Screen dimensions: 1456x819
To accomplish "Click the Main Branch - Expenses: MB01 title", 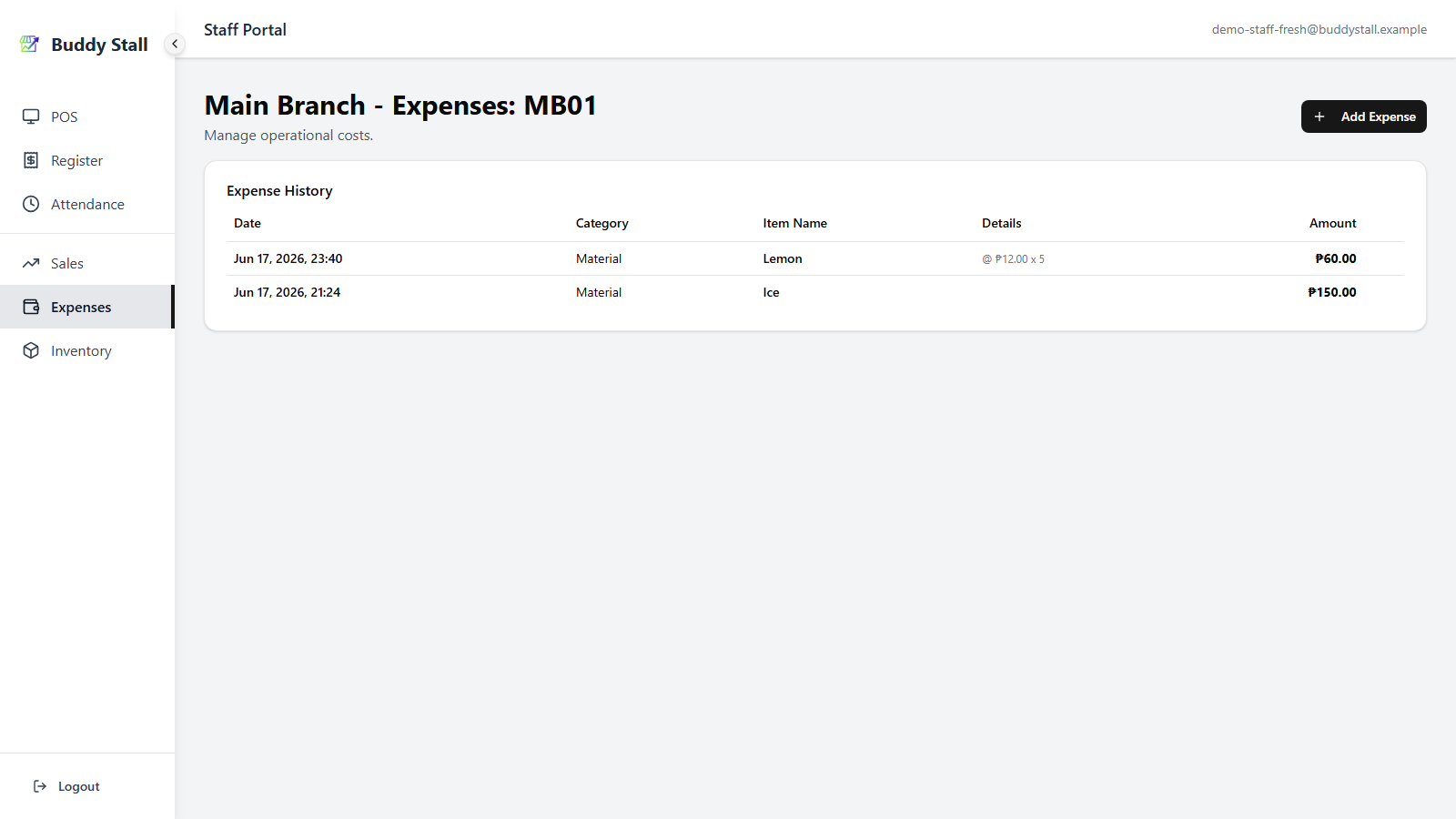I will click(x=400, y=106).
